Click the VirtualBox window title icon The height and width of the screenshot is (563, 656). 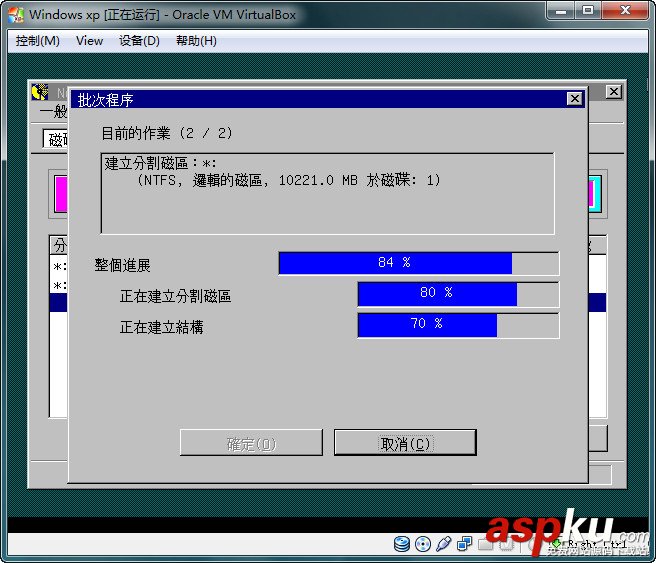click(x=16, y=15)
